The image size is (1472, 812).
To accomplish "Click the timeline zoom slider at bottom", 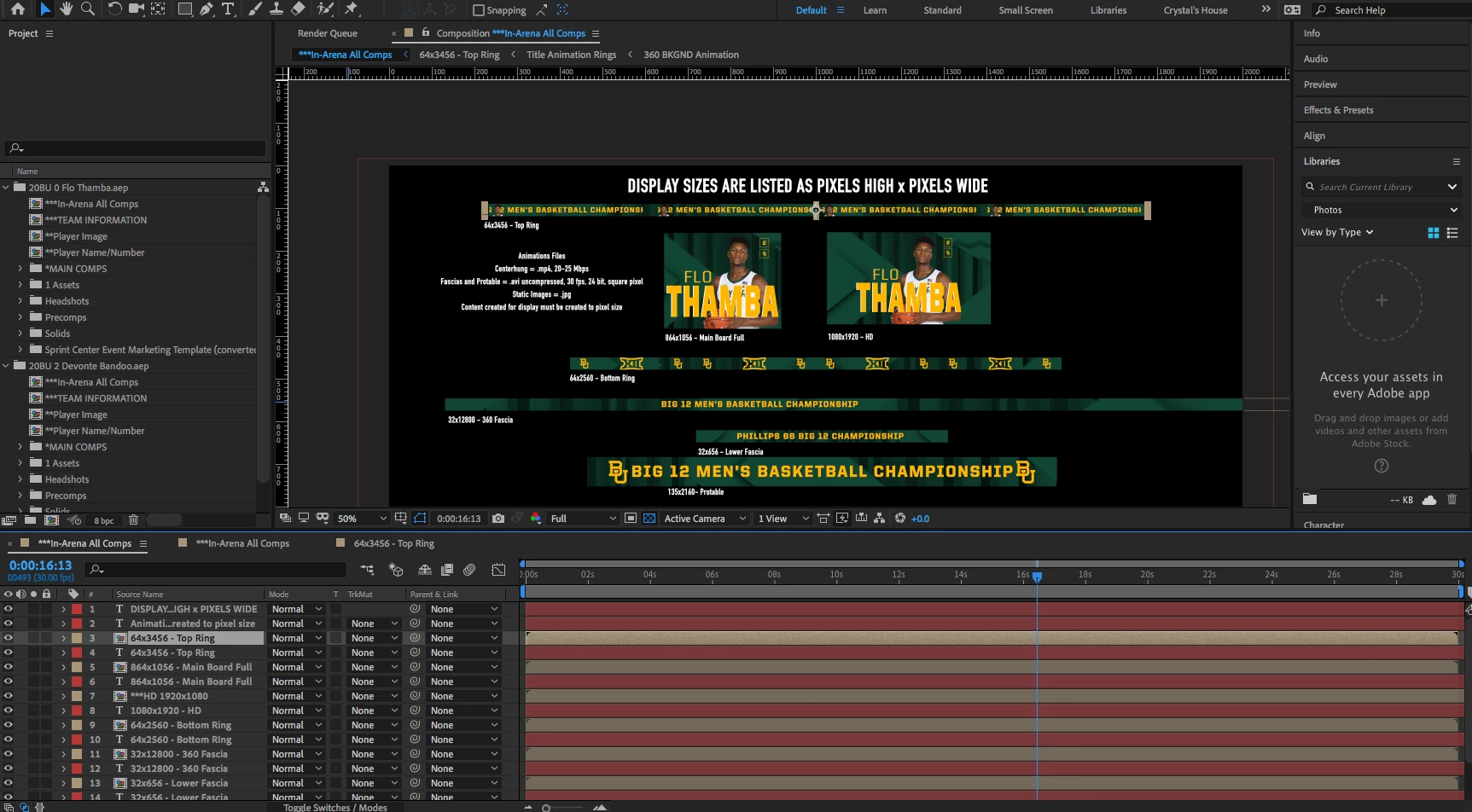I will pyautogui.click(x=546, y=807).
